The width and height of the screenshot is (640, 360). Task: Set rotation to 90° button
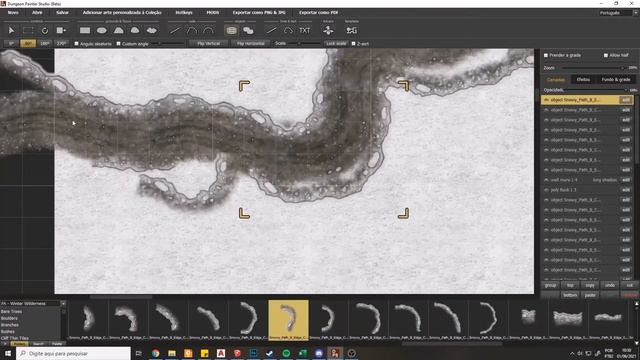28,43
